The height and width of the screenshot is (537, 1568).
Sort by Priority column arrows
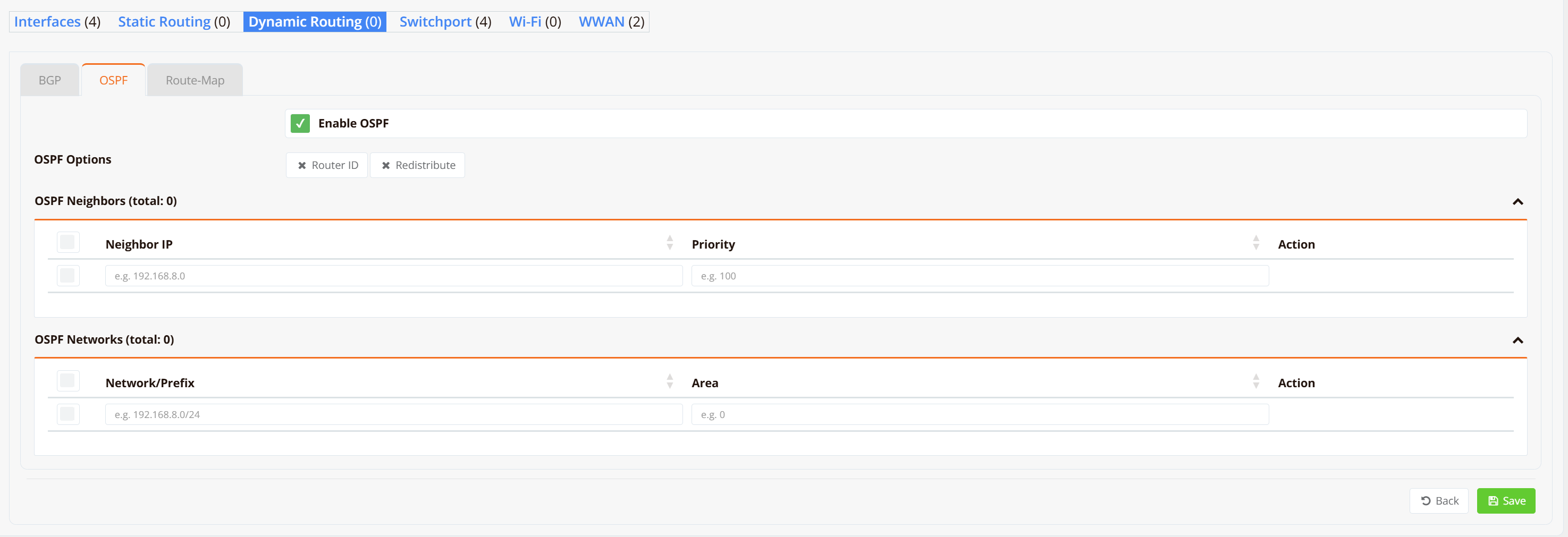coord(1256,243)
